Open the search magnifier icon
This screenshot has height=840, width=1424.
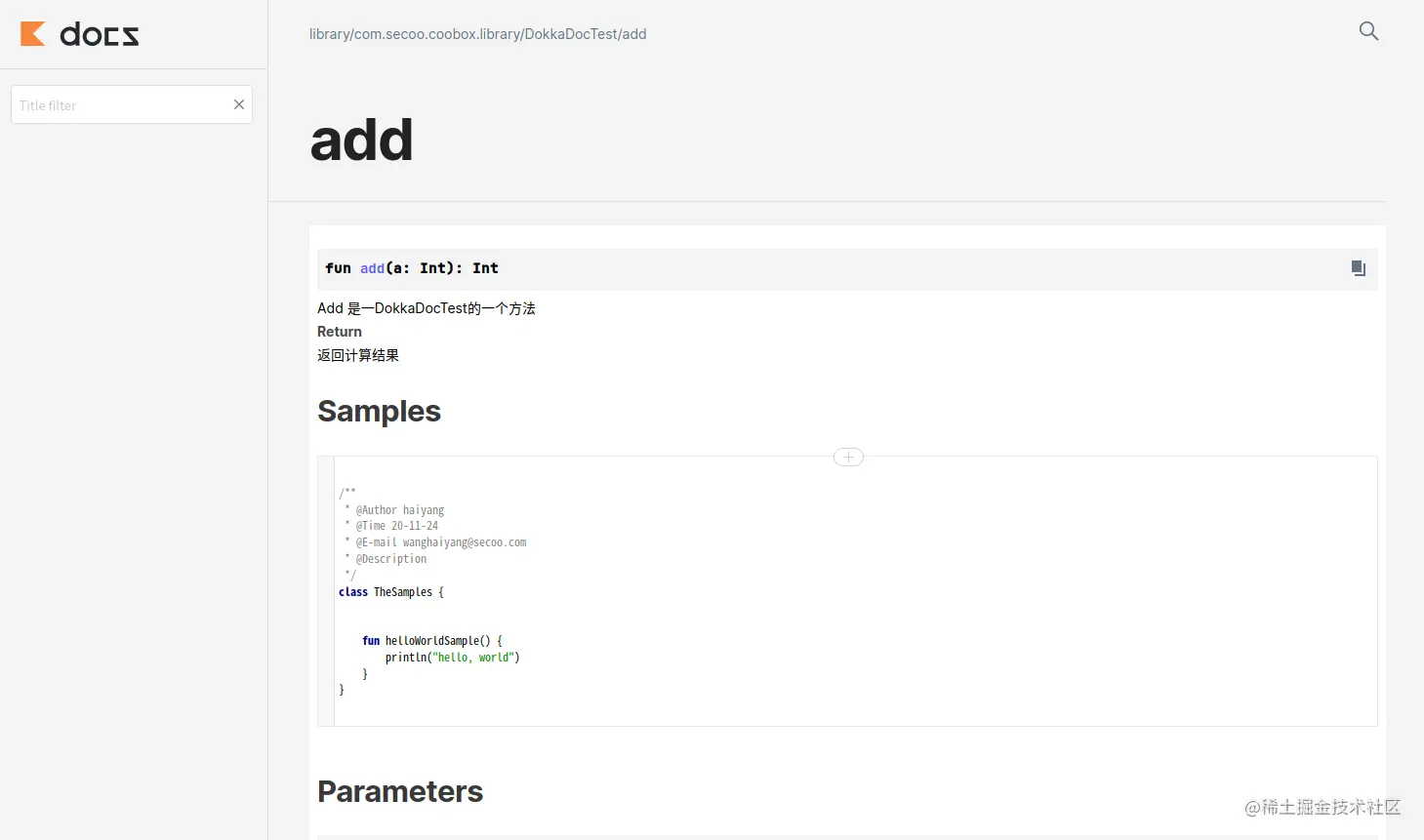(1368, 31)
